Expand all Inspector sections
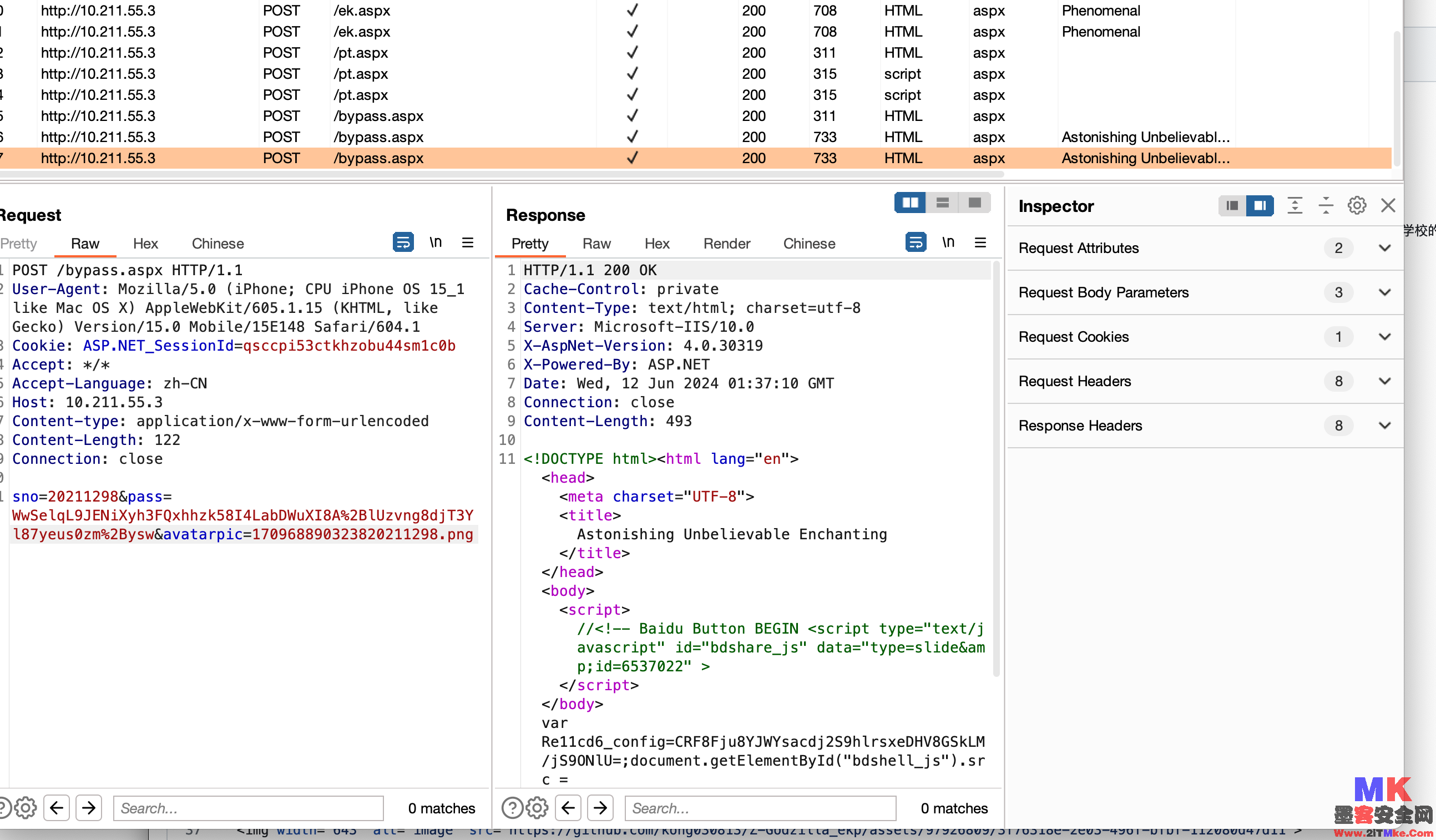The image size is (1436, 840). (x=1295, y=205)
